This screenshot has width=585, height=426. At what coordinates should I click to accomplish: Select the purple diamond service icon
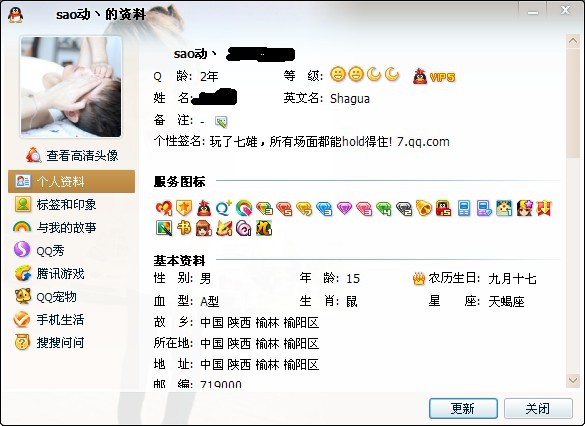(x=344, y=208)
